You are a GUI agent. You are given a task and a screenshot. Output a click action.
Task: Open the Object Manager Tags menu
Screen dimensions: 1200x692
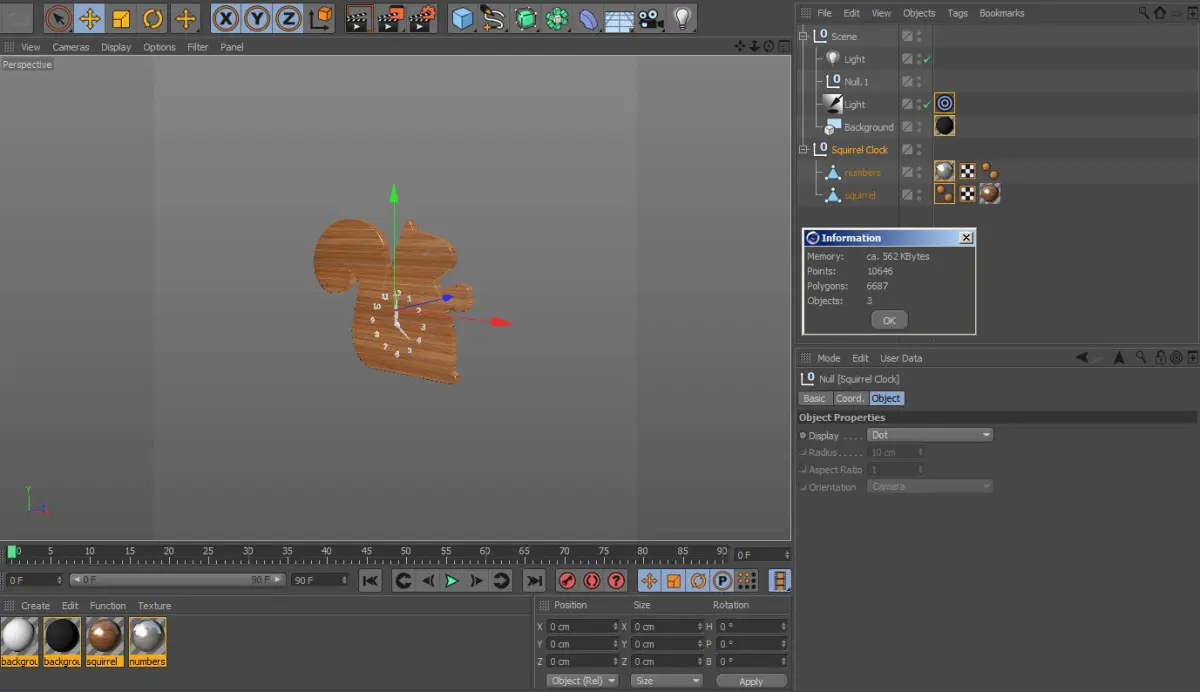[957, 13]
